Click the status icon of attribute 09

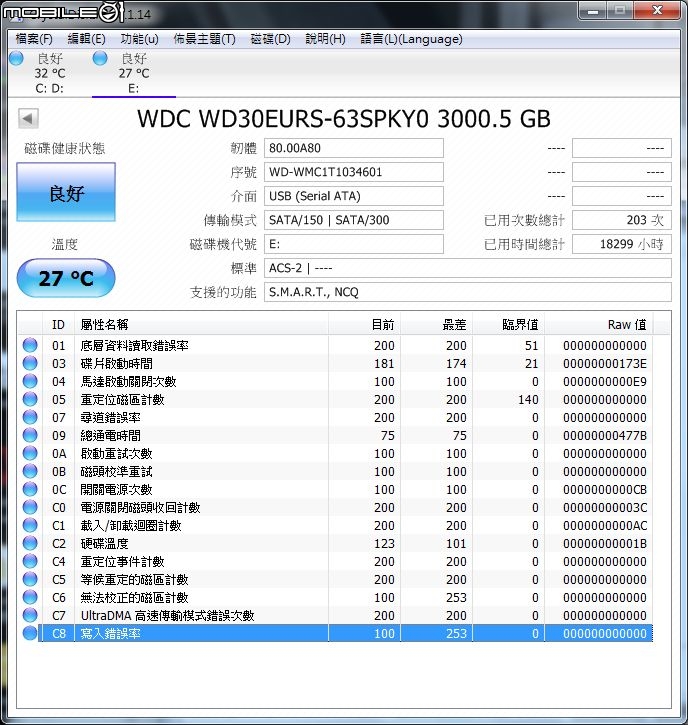(x=30, y=435)
